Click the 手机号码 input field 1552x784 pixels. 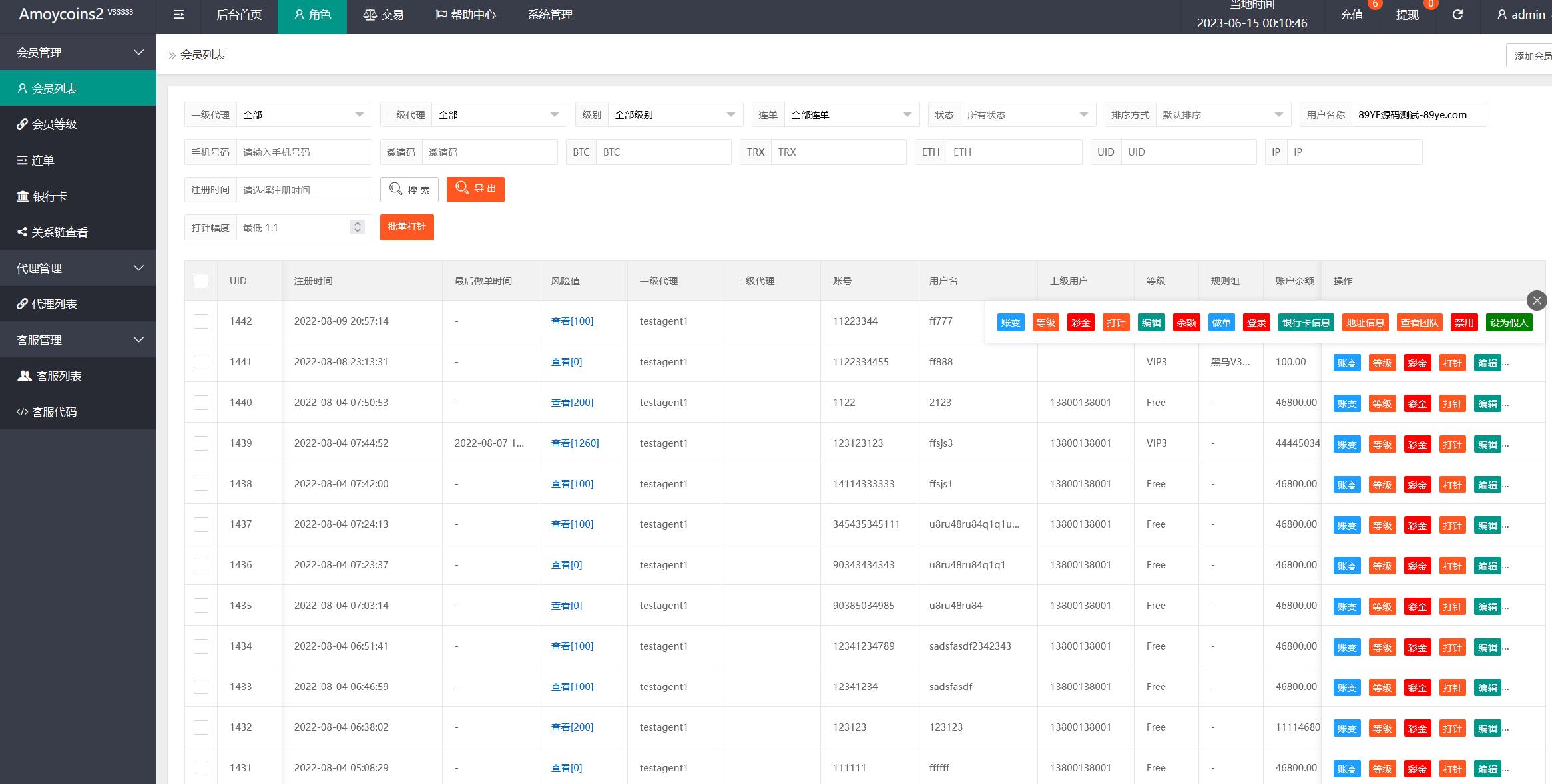[304, 152]
